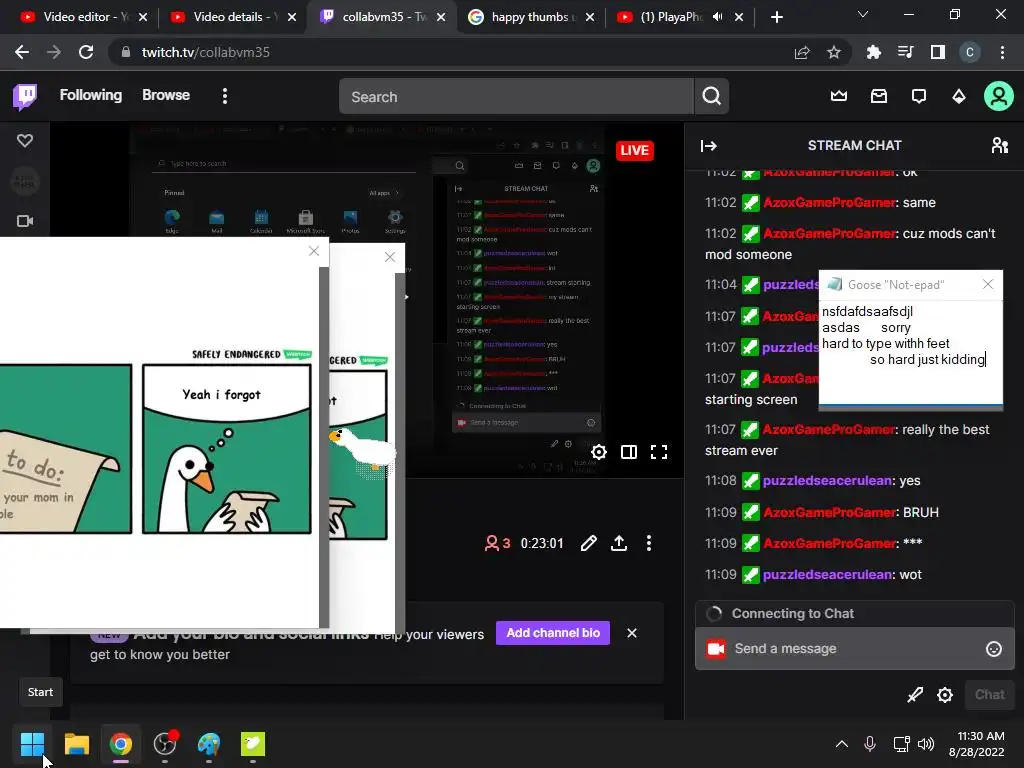Close the front goose comic popup
1024x768 pixels.
313,251
